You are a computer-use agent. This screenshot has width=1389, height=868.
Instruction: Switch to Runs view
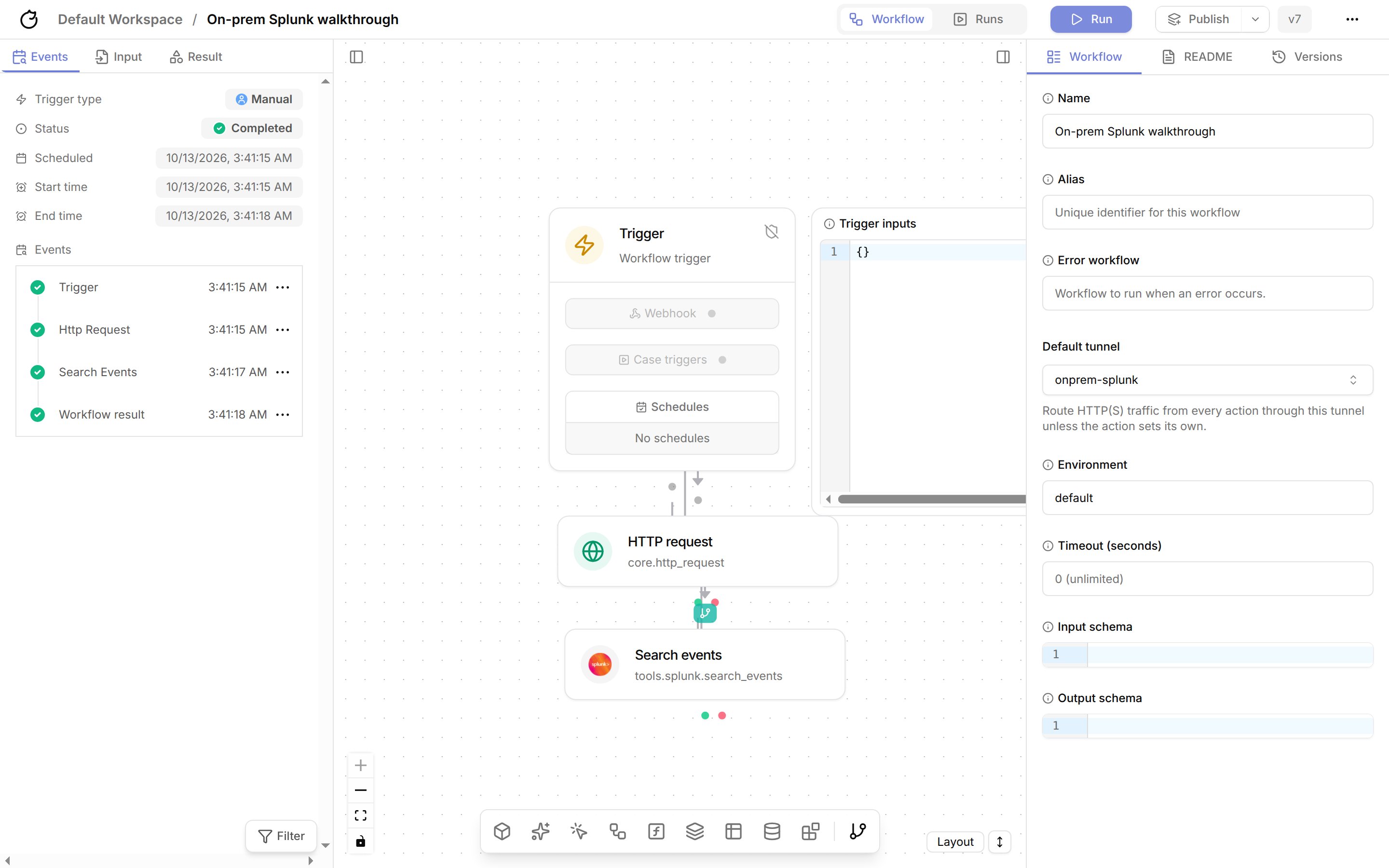(x=979, y=19)
